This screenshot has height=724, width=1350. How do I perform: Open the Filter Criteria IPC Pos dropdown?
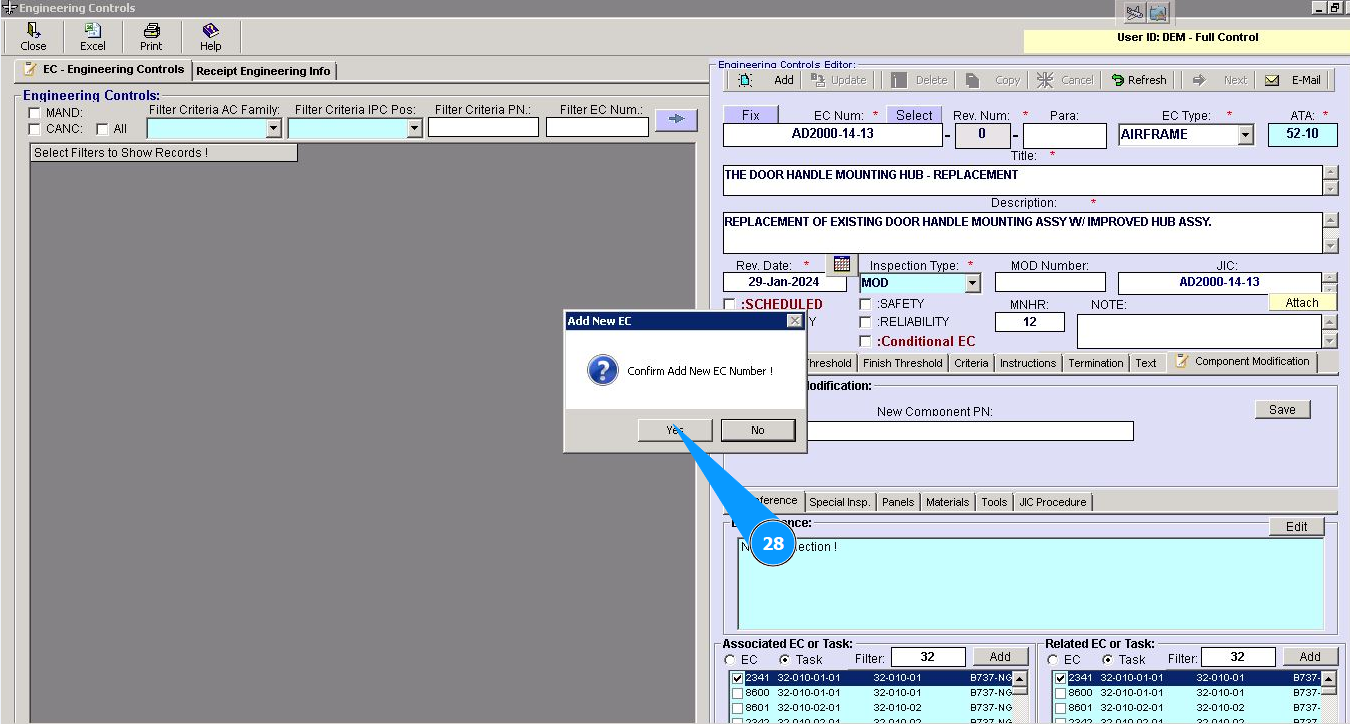[414, 128]
